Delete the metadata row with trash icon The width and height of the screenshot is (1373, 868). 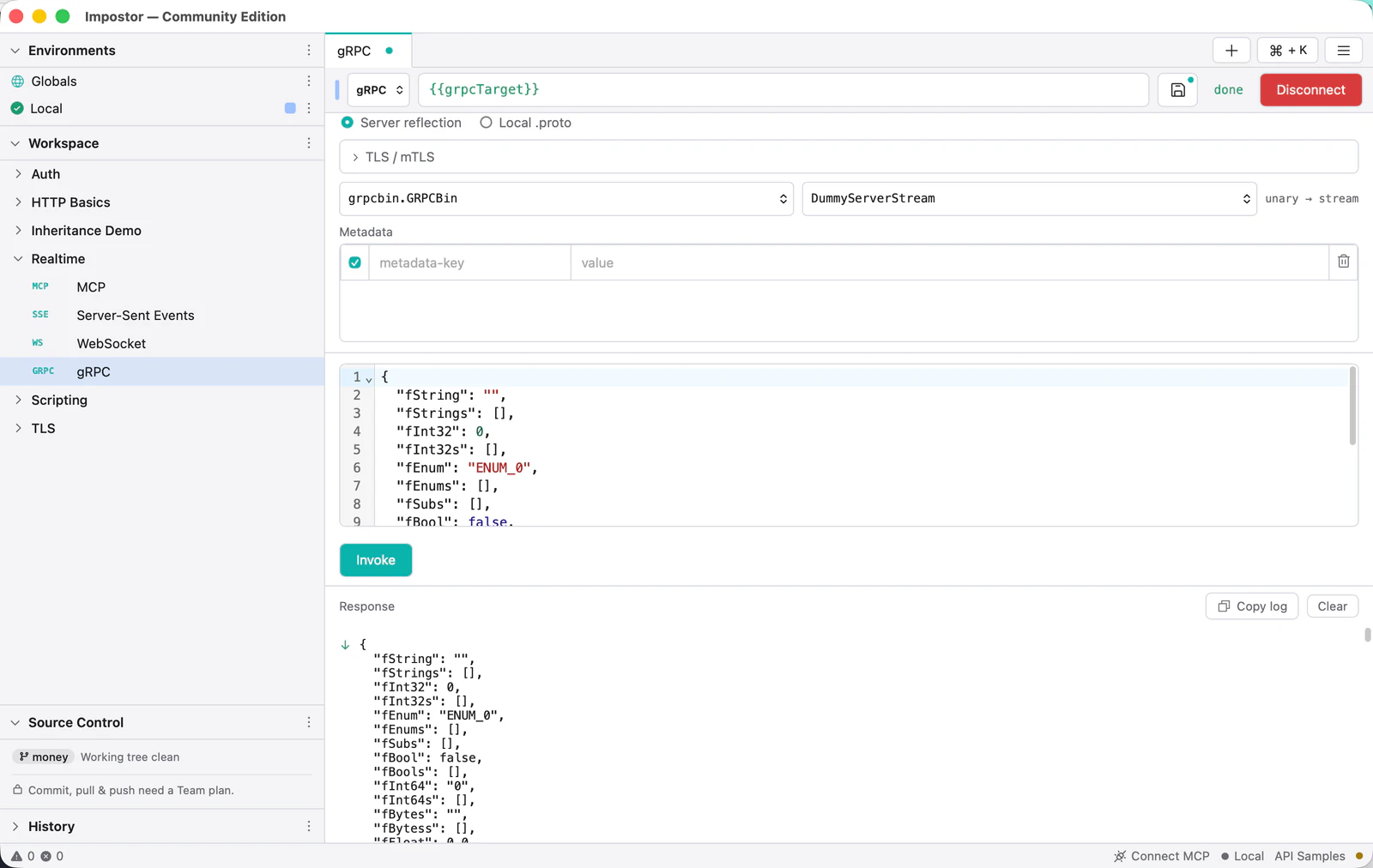click(x=1344, y=262)
